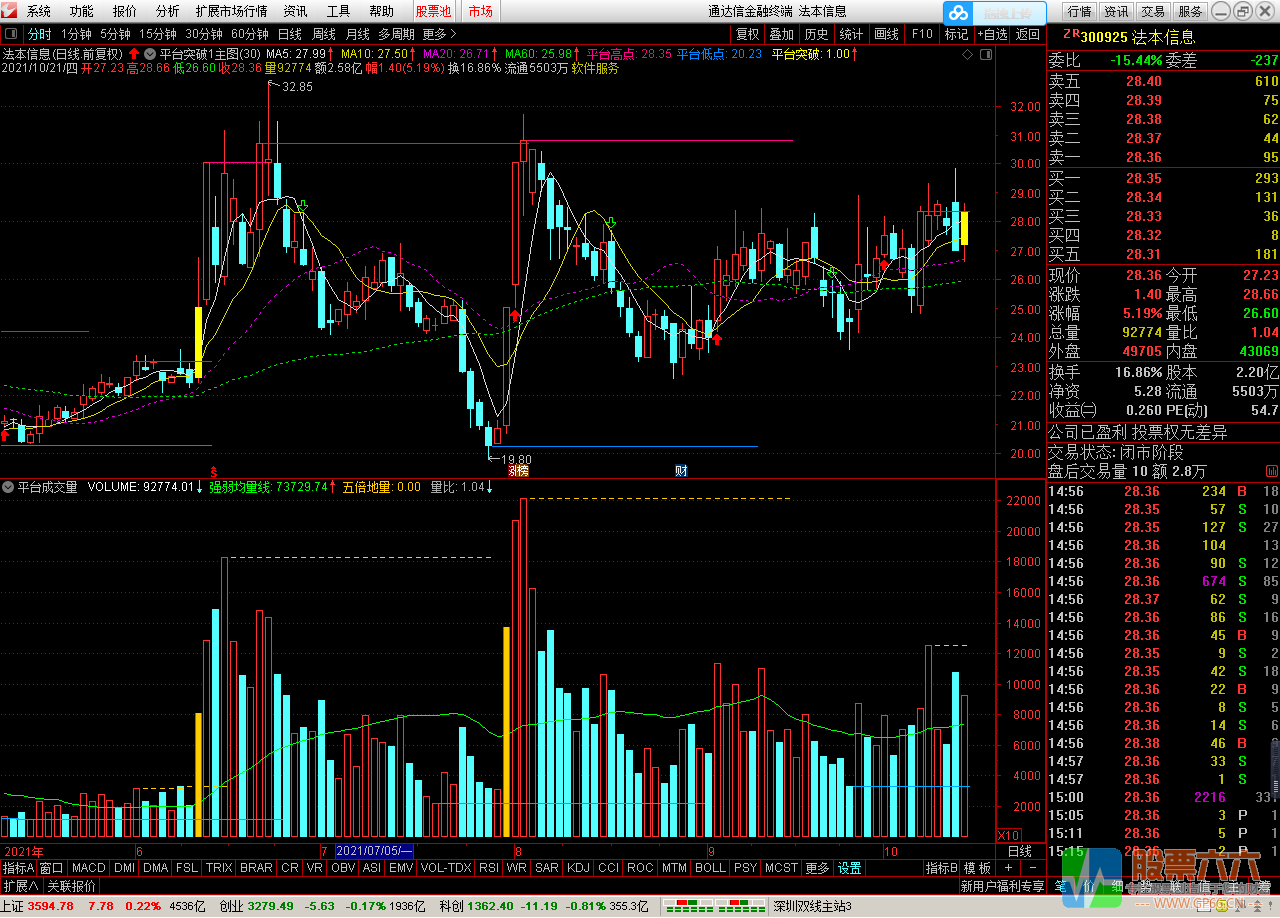Open the 资讯 menu

pyautogui.click(x=296, y=12)
